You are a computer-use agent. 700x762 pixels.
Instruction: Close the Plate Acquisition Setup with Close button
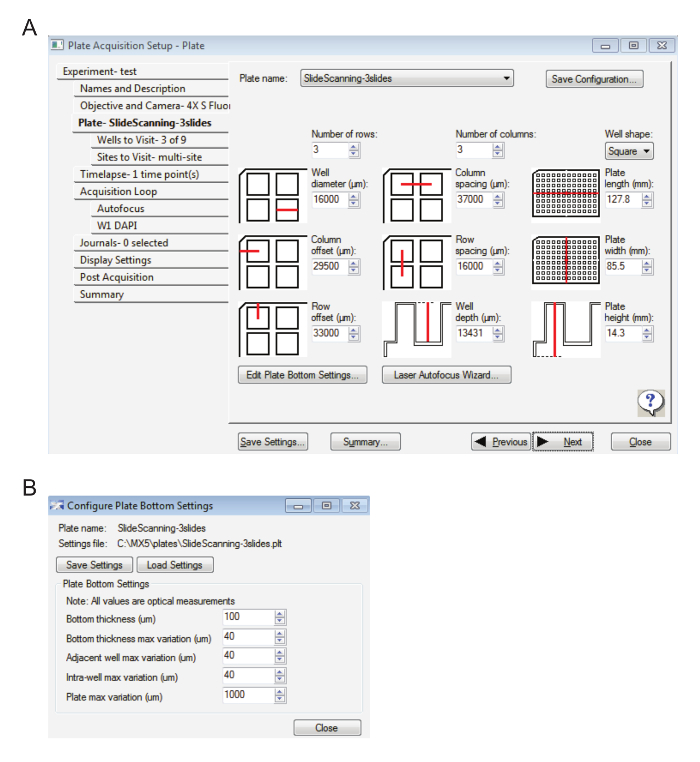click(641, 442)
